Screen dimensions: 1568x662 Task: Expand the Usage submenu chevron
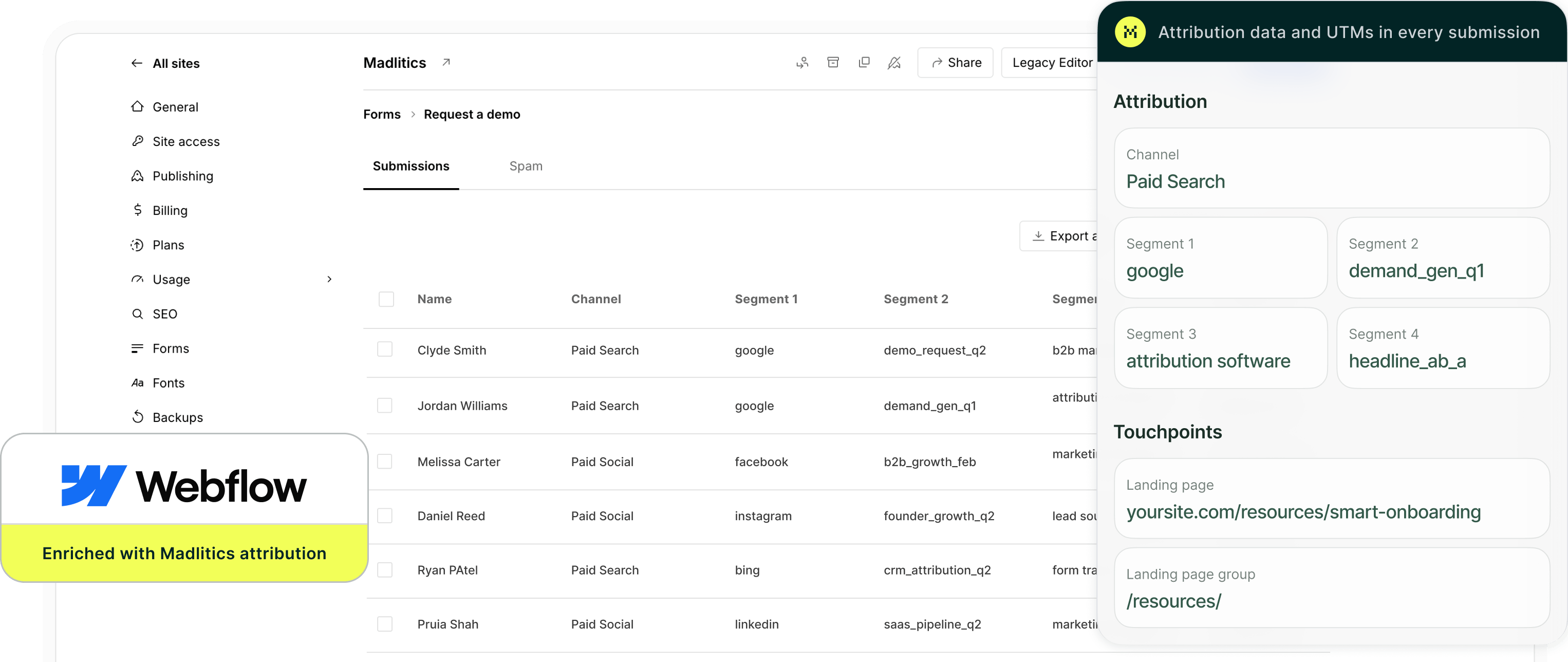click(329, 280)
